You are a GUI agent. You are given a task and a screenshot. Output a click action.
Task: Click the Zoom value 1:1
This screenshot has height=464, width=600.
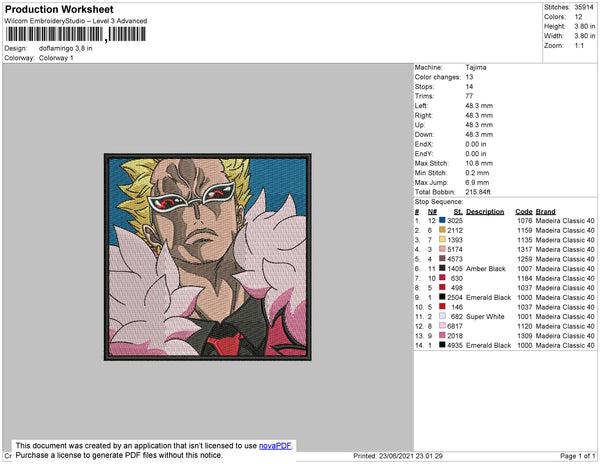(x=579, y=46)
